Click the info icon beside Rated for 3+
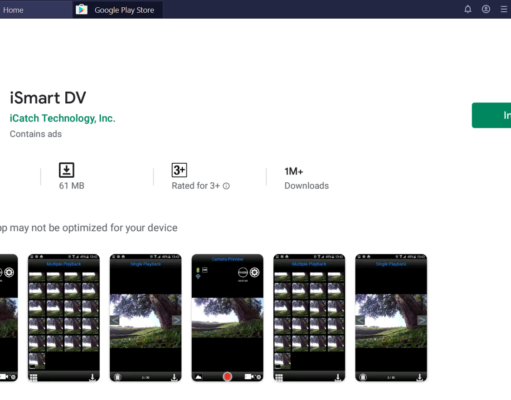Screen dimensions: 511x400 (x=226, y=186)
